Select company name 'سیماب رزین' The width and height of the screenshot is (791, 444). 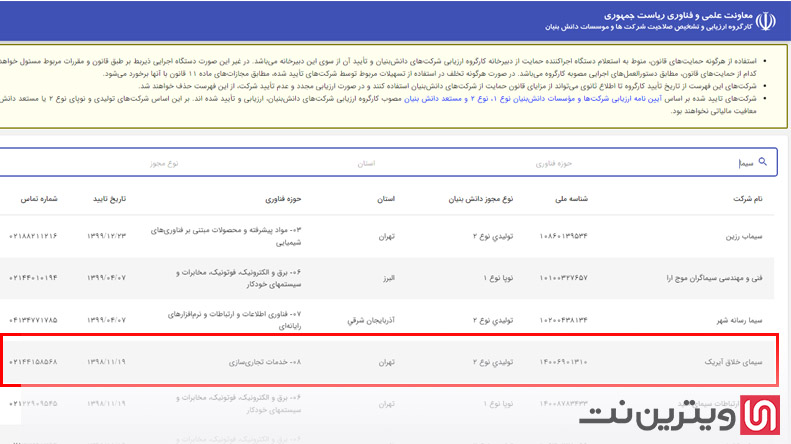click(x=744, y=236)
